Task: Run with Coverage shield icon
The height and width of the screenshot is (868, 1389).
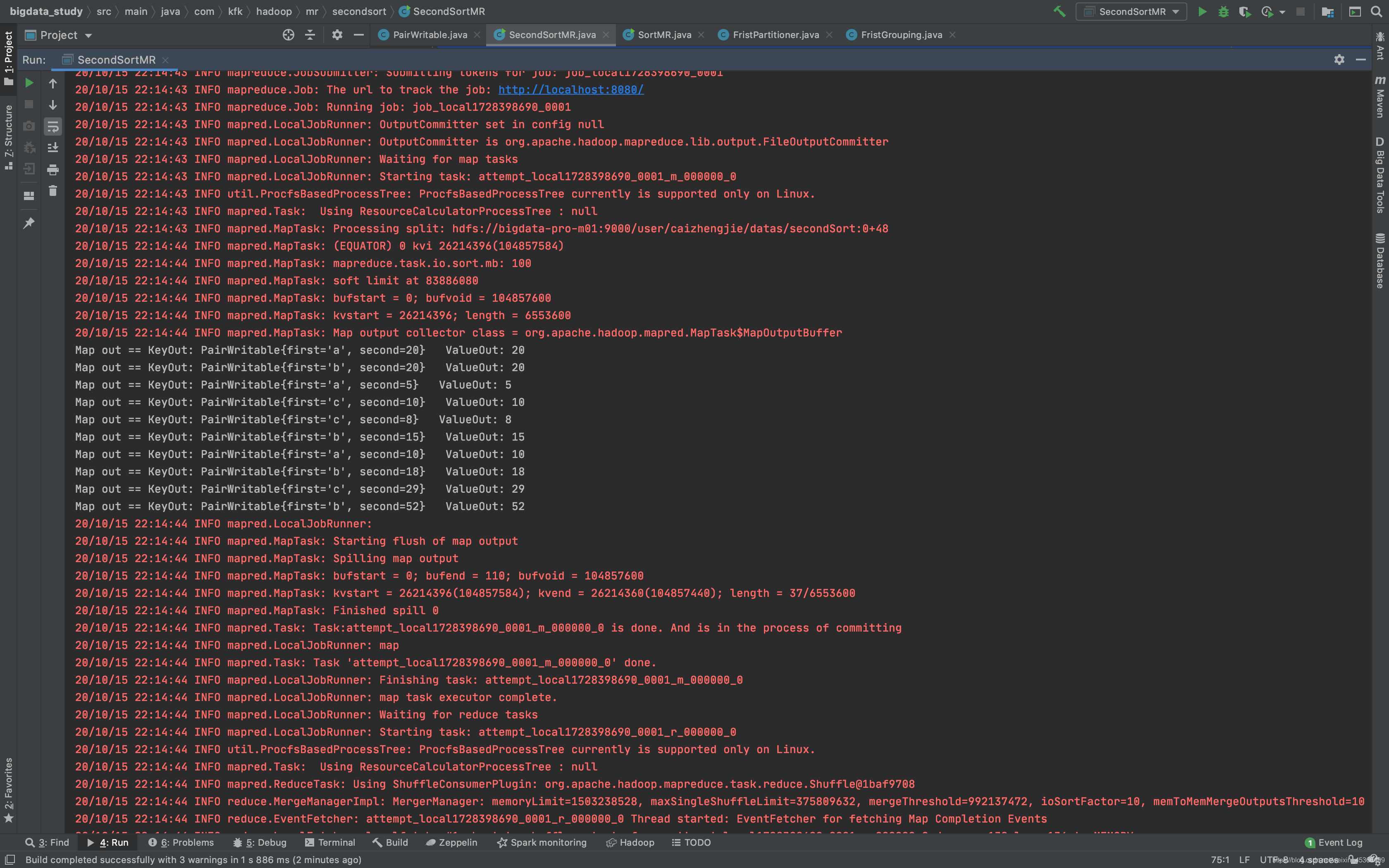Action: [1244, 12]
